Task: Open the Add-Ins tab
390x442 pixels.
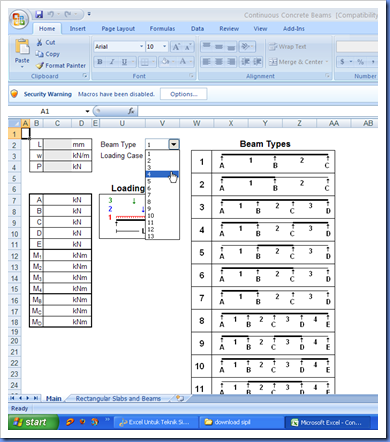Action: tap(294, 29)
